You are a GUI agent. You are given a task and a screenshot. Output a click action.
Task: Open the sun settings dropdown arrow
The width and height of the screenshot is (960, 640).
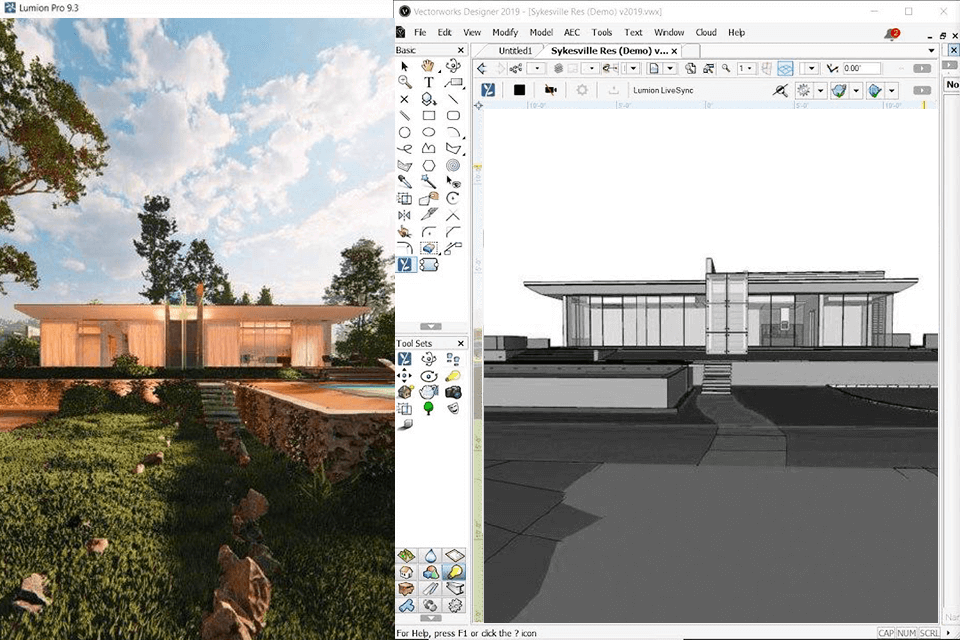820,91
